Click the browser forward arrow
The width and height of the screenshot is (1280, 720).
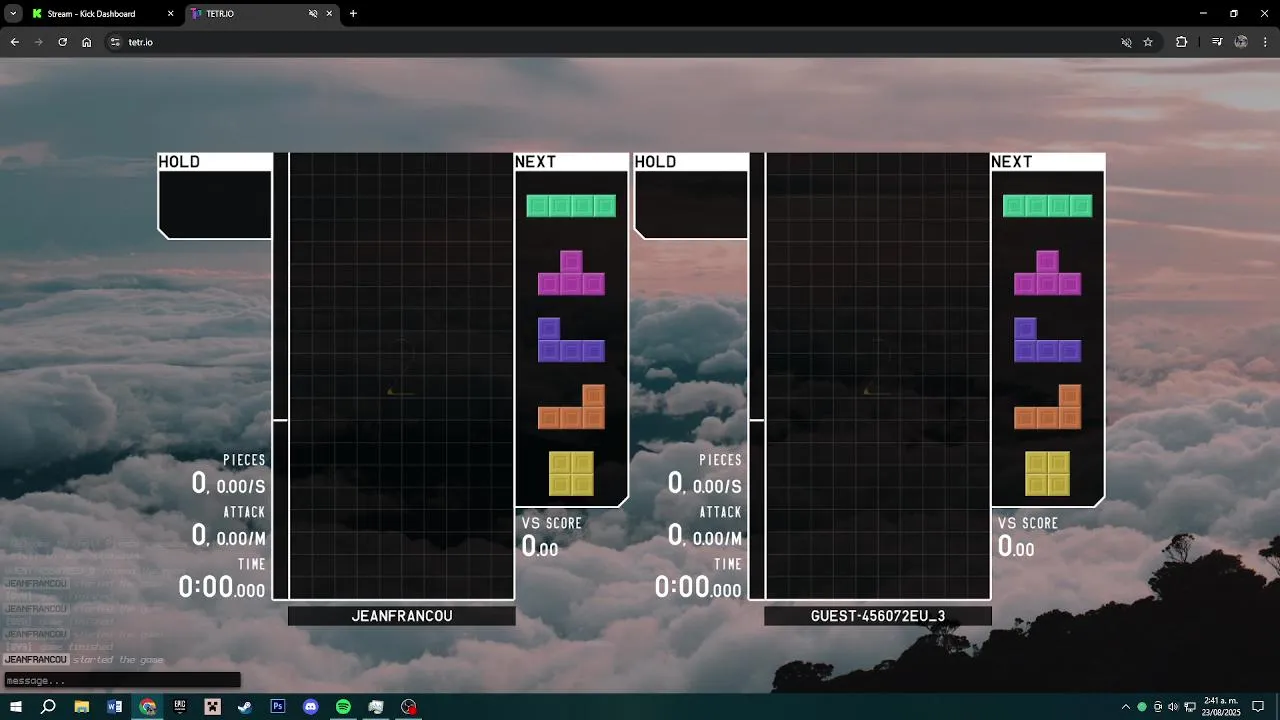(x=38, y=42)
